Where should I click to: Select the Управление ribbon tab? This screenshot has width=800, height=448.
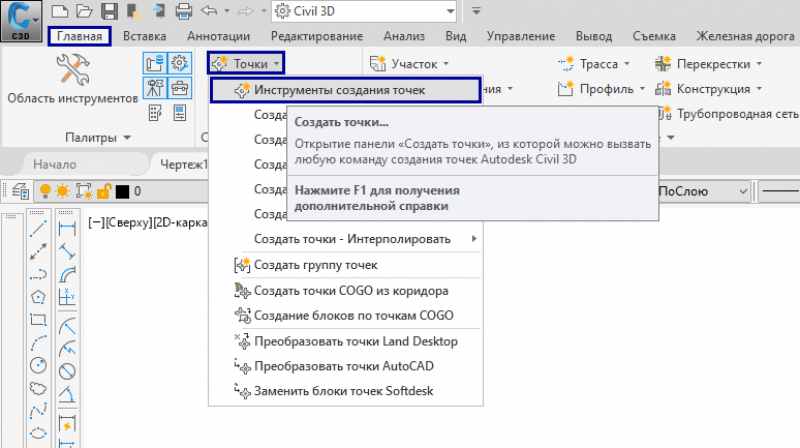click(520, 36)
